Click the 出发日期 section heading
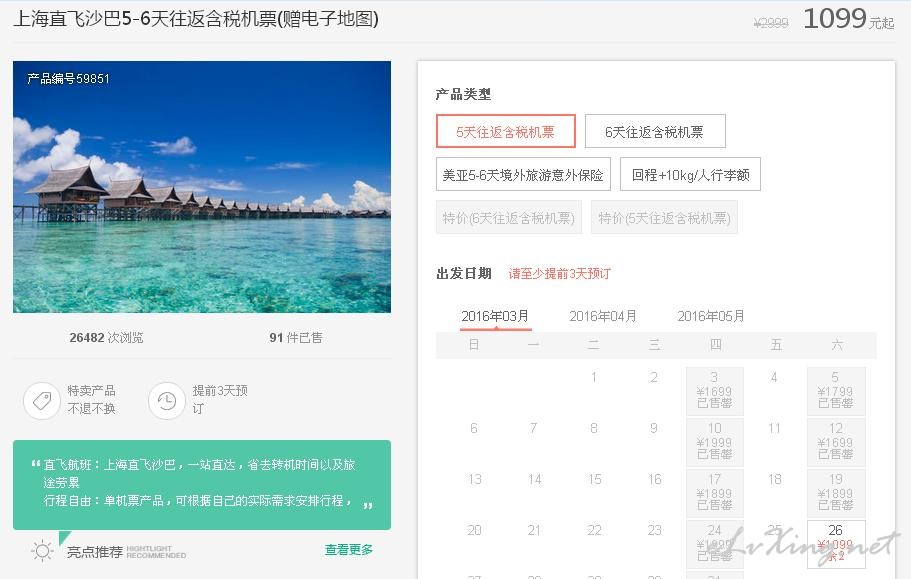The height and width of the screenshot is (579, 911). pos(464,274)
